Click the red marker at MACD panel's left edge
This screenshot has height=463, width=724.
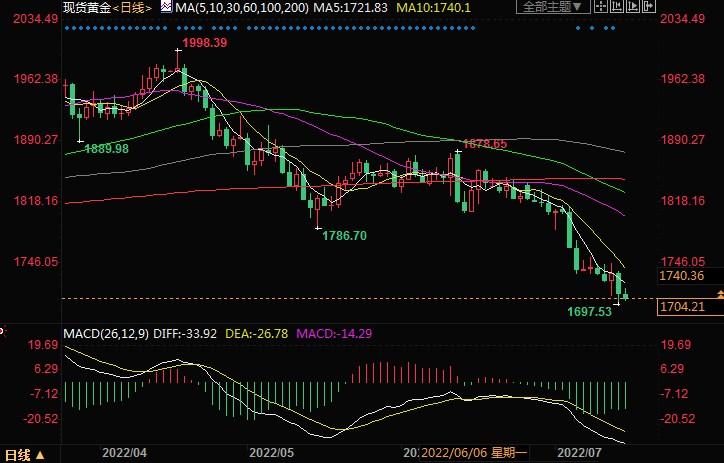[3, 330]
